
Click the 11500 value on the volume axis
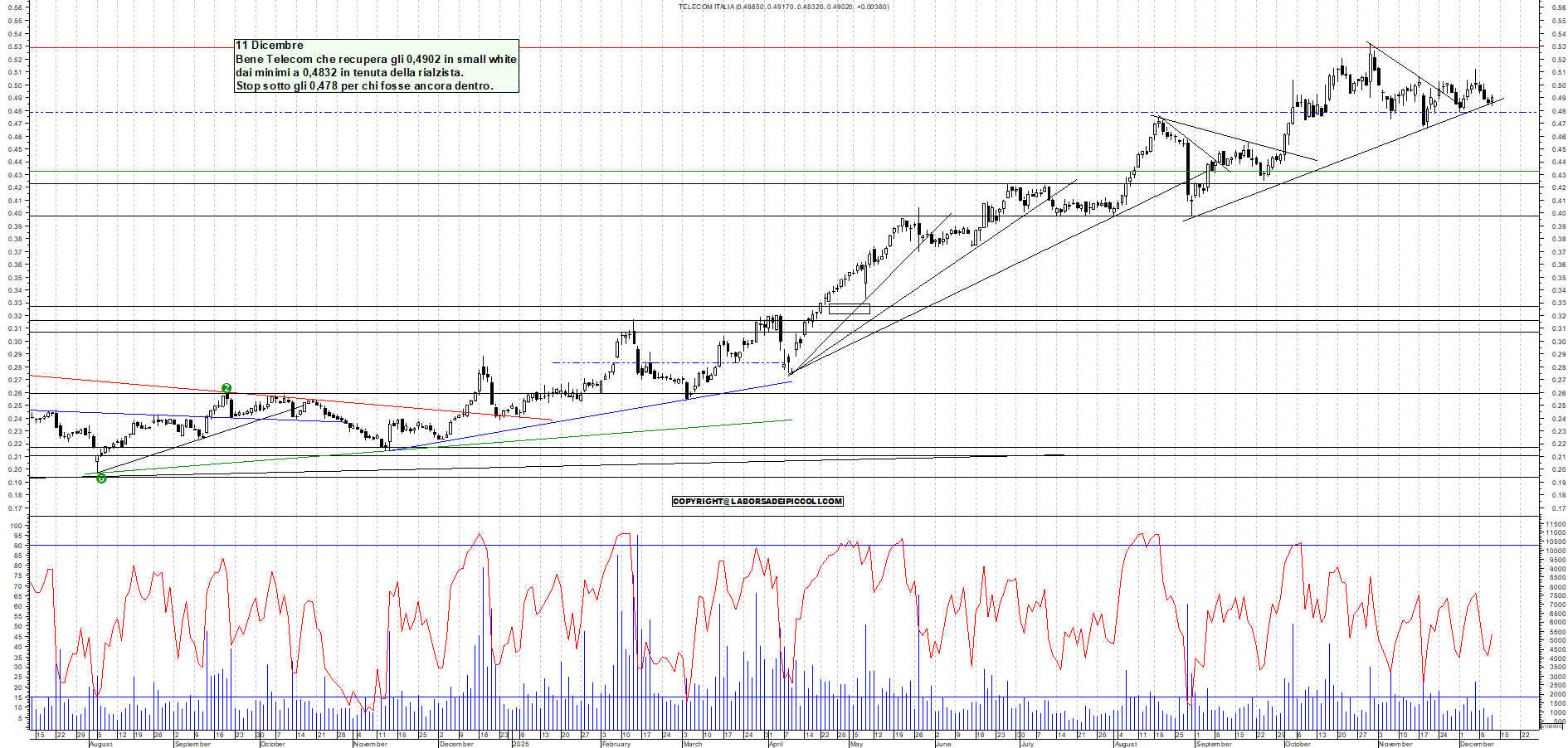tap(1555, 524)
